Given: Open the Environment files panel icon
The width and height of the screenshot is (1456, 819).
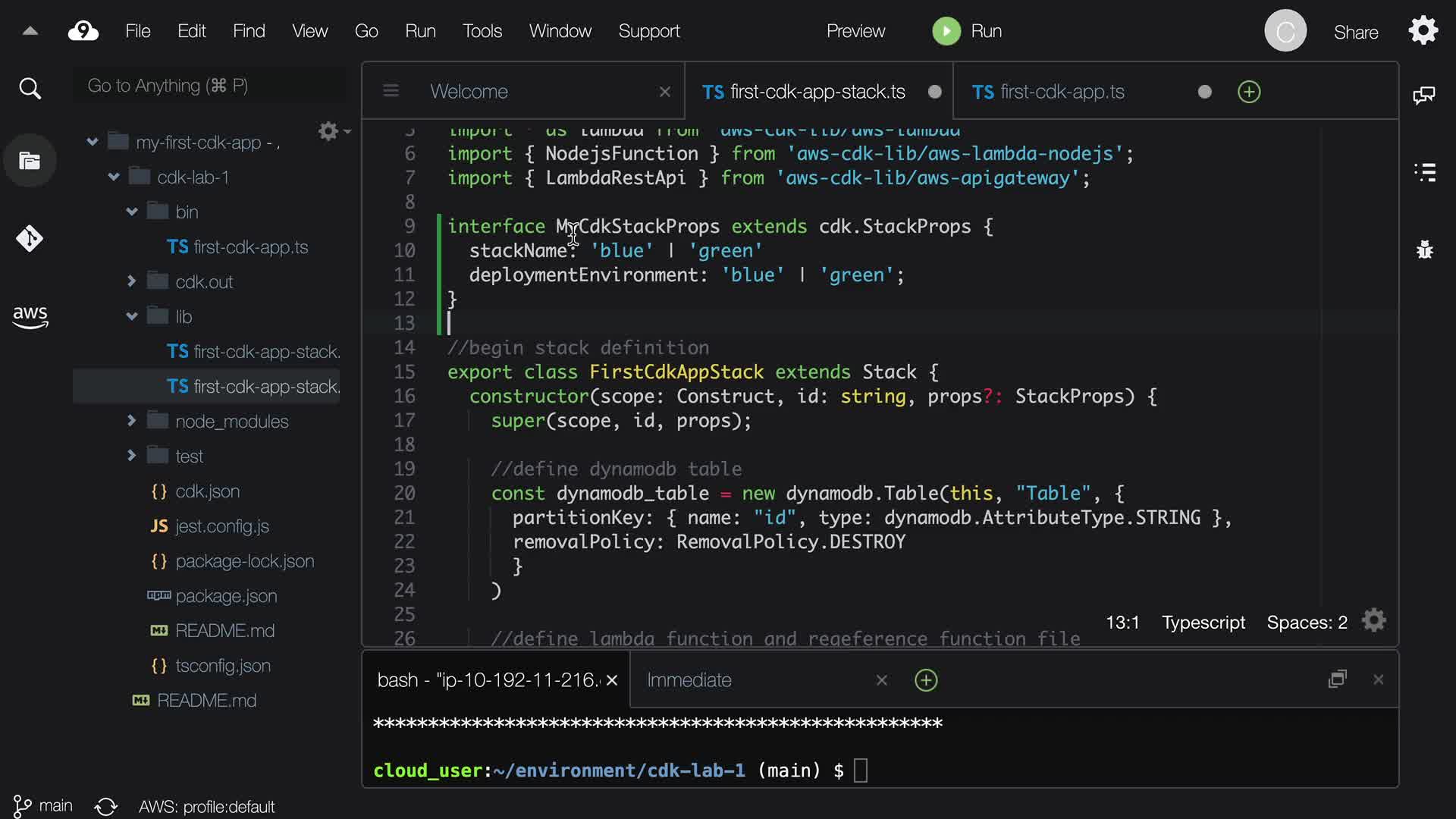Looking at the screenshot, I should (x=30, y=161).
